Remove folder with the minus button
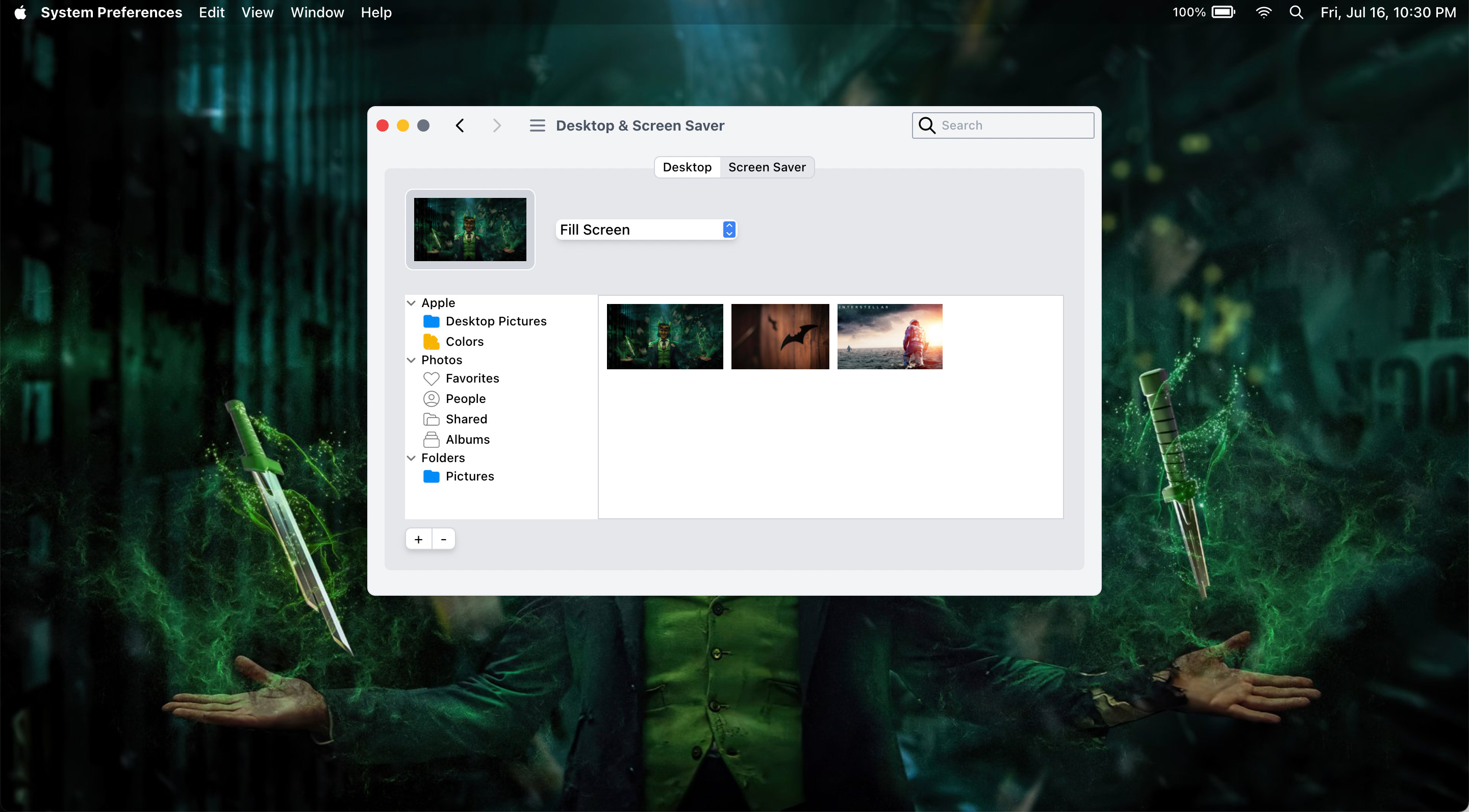This screenshot has width=1469, height=812. point(444,539)
